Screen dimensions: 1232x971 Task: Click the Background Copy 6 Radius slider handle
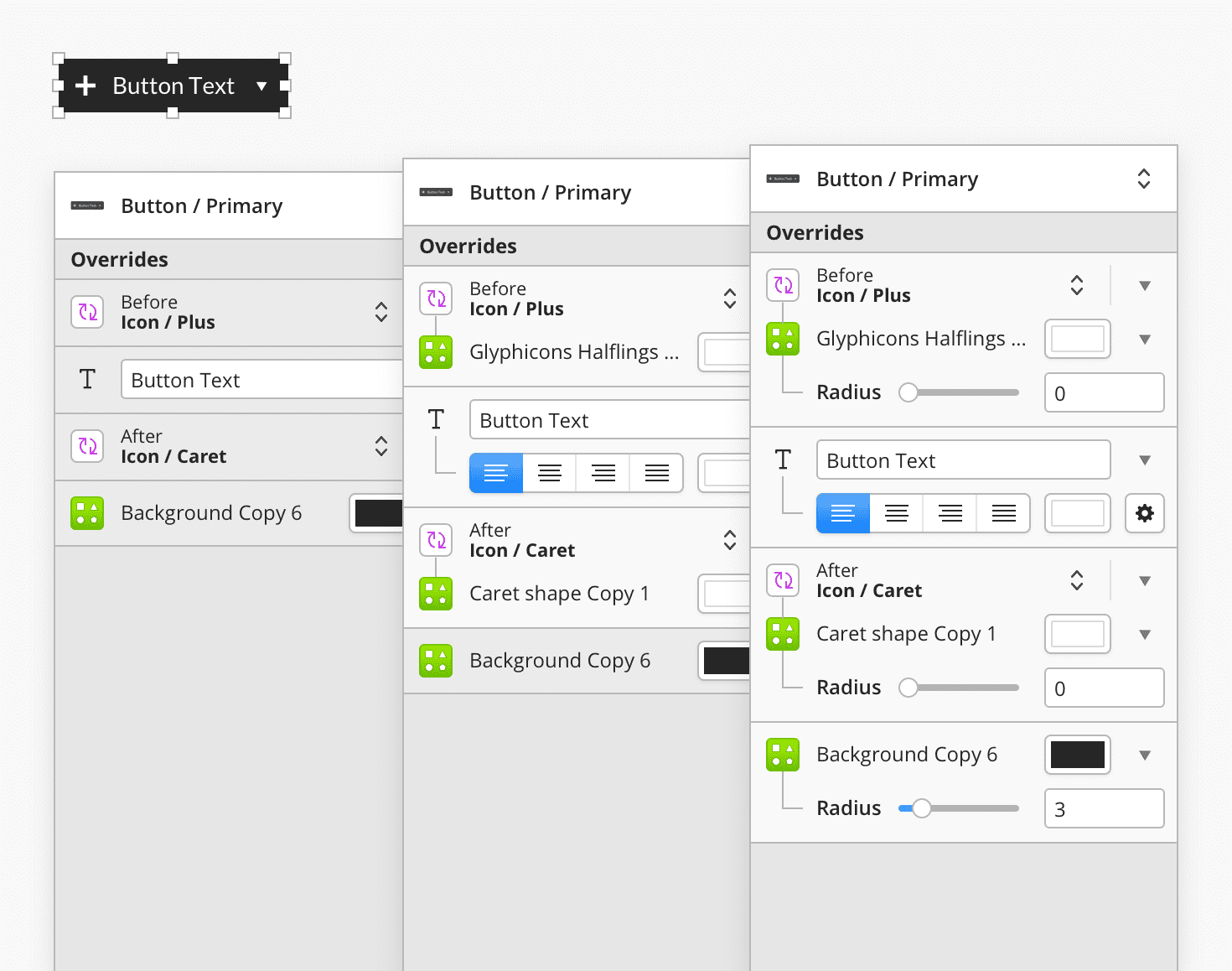[921, 808]
